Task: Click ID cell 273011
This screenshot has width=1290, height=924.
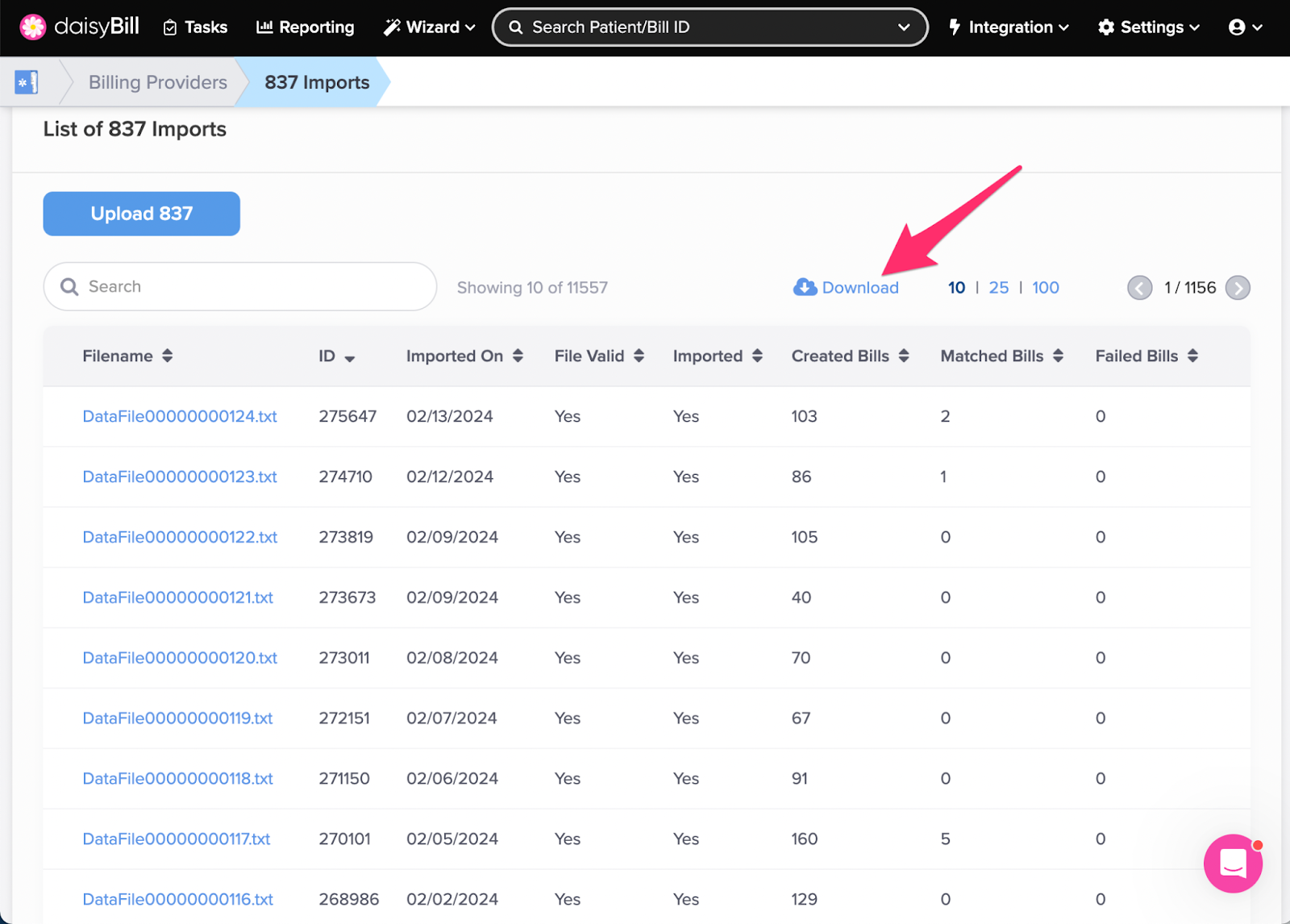Action: tap(344, 658)
